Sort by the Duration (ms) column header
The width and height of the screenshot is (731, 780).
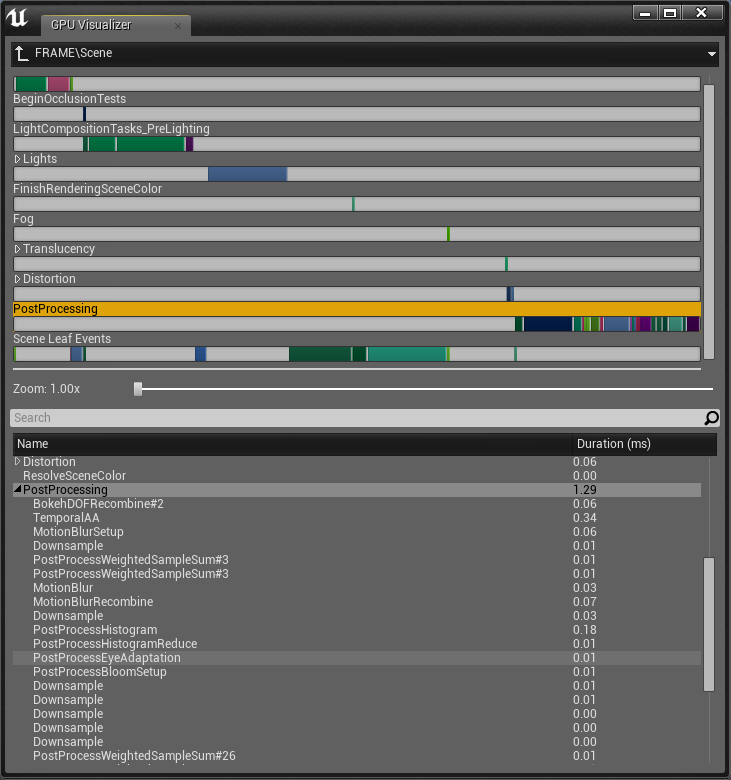point(644,444)
